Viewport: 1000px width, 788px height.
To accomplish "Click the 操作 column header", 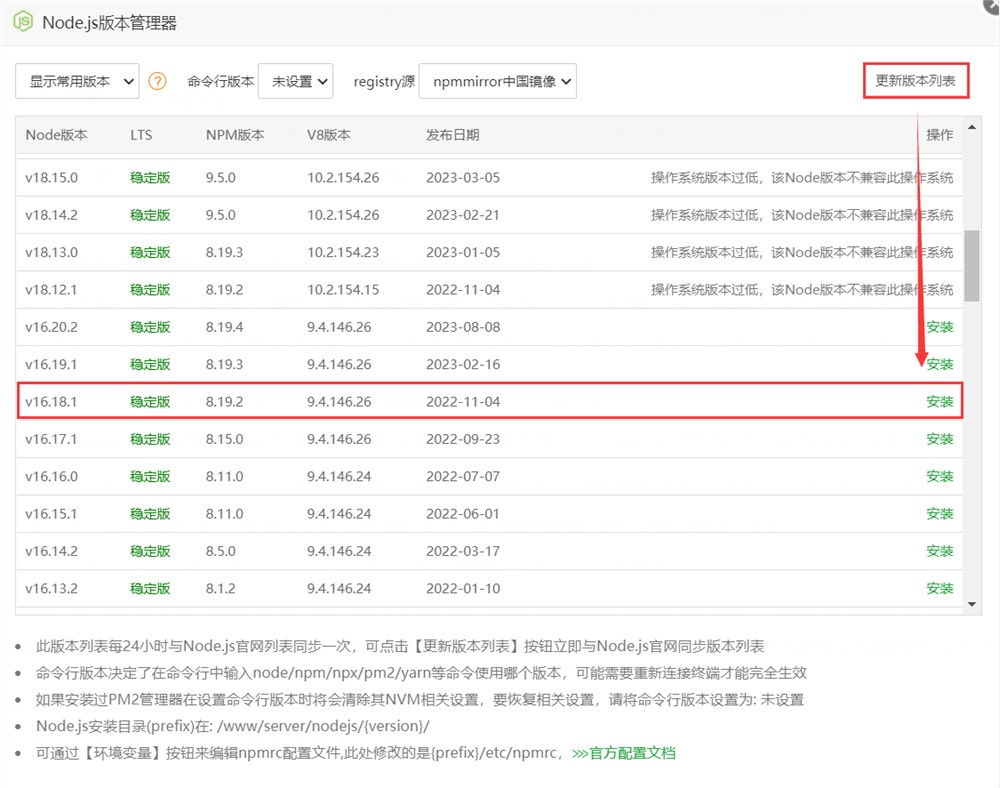I will click(939, 135).
